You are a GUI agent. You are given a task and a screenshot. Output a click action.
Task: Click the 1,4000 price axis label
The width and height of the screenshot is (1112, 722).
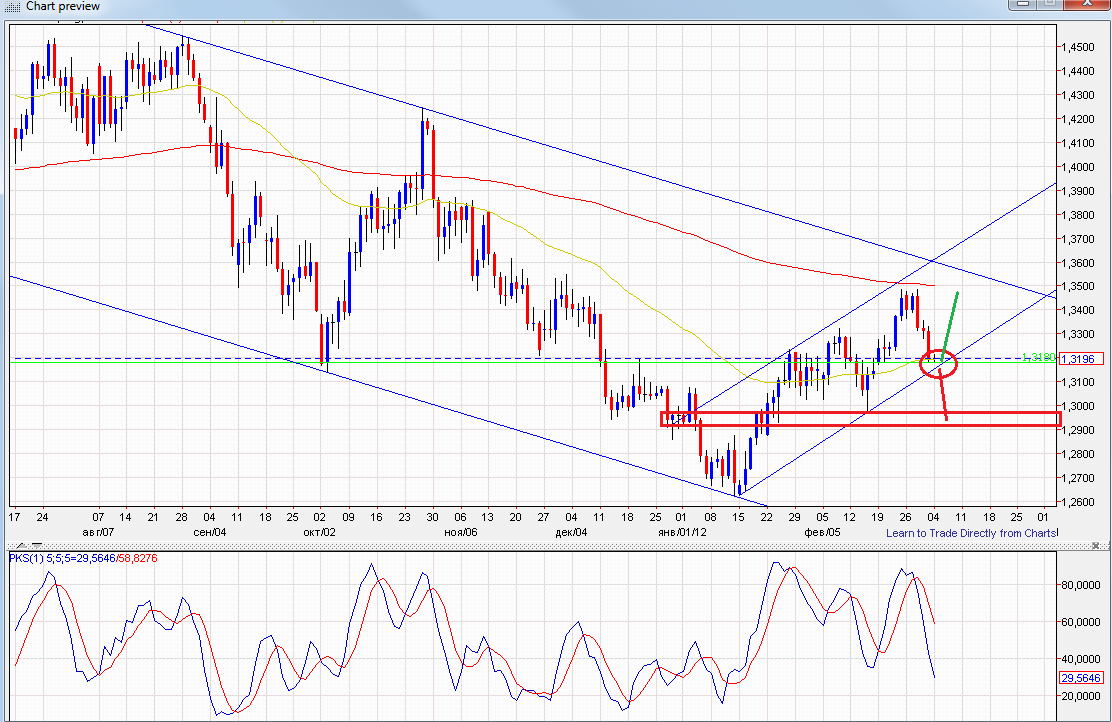tap(1078, 167)
